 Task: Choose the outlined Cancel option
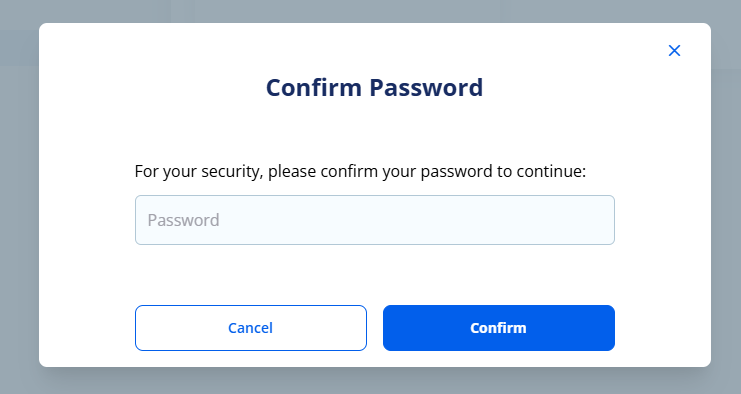pos(251,328)
